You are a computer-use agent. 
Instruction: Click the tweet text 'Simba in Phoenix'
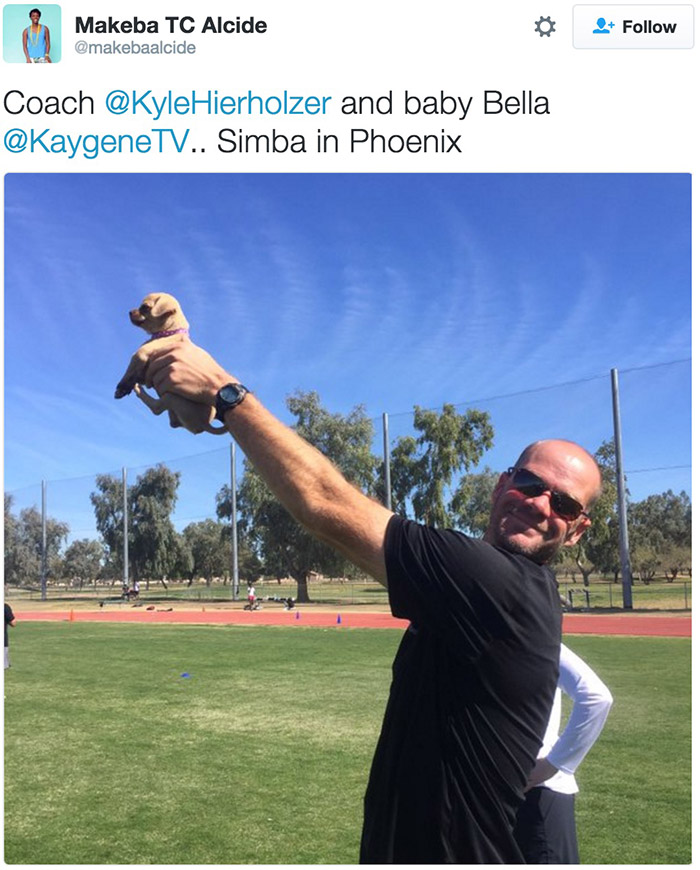[x=339, y=141]
